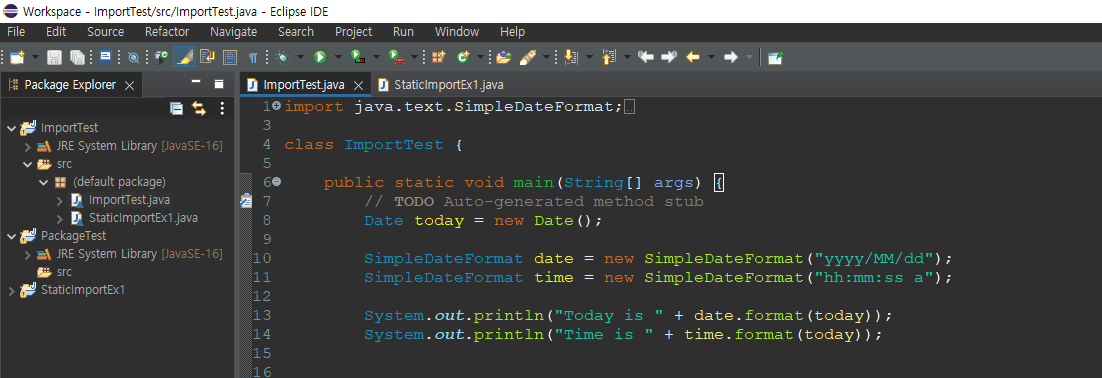This screenshot has height=378, width=1102.
Task: Click the Debug bug icon
Action: click(x=283, y=58)
